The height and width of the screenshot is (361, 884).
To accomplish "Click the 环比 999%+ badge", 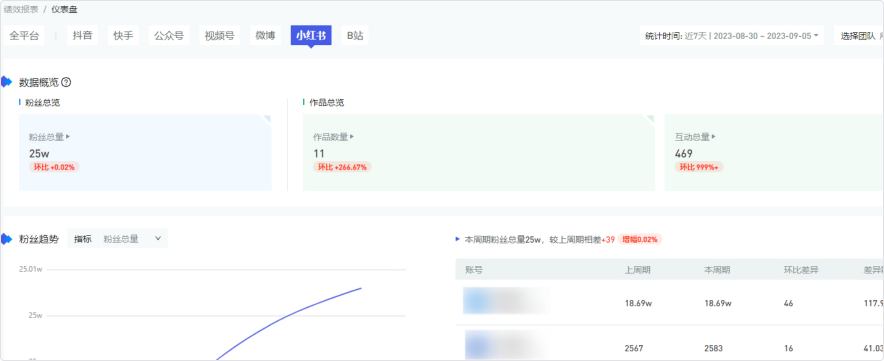I will pyautogui.click(x=699, y=167).
